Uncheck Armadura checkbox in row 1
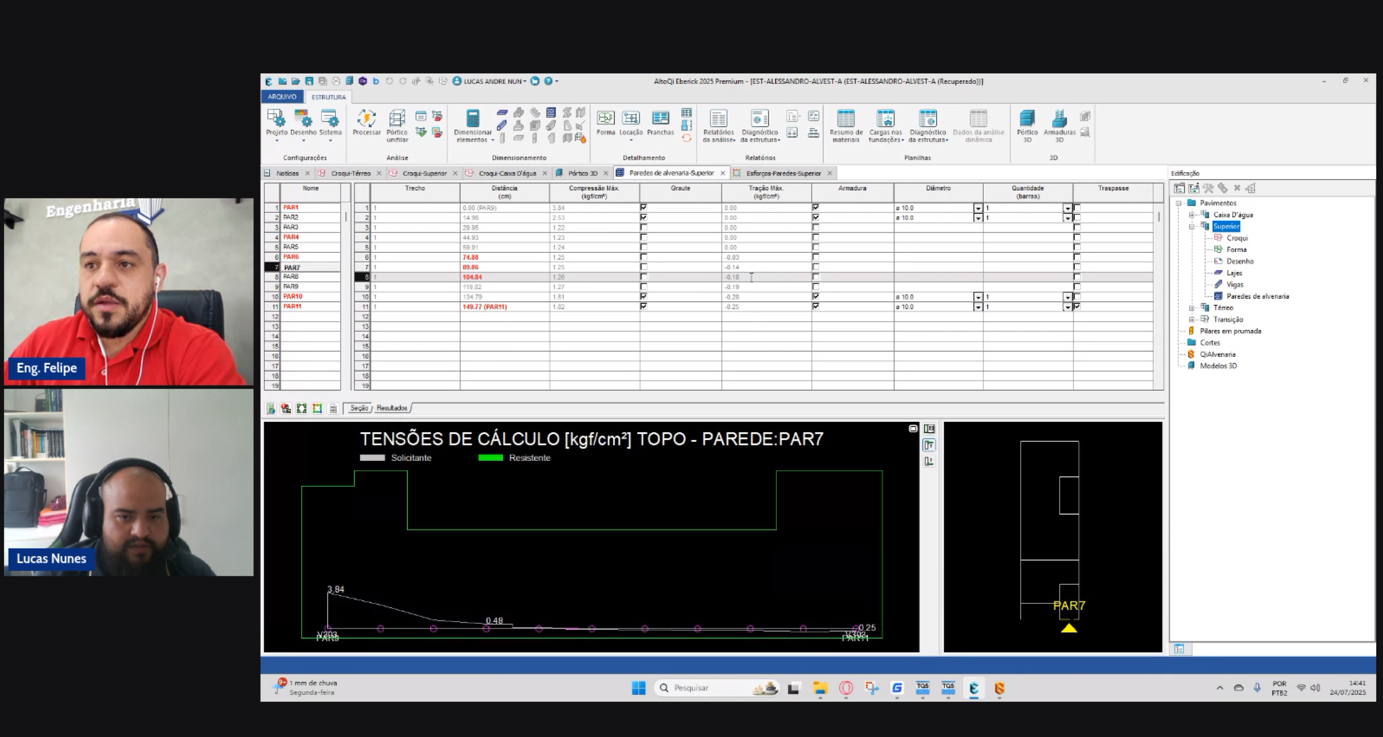The height and width of the screenshot is (737, 1383). (x=815, y=207)
